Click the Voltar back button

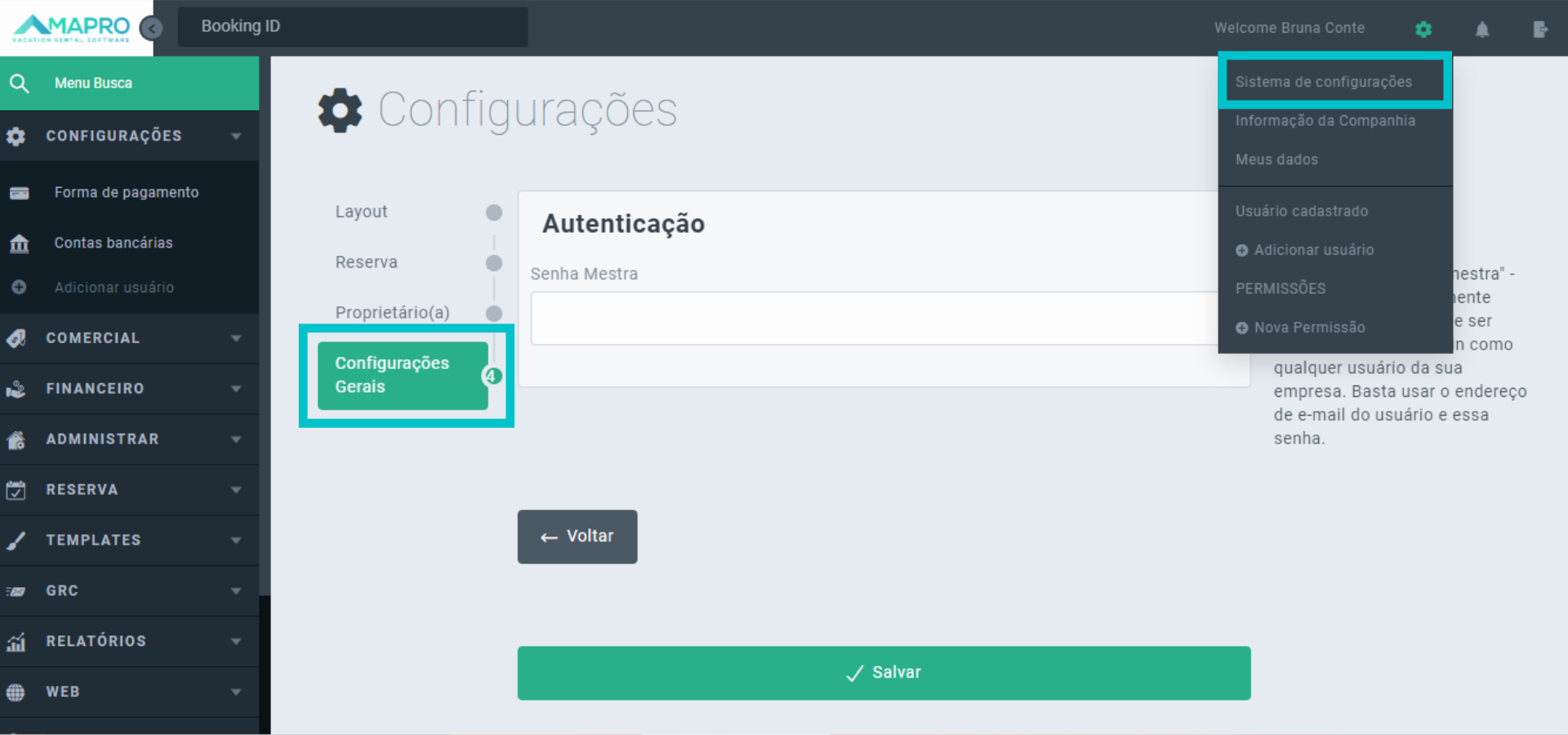pos(577,537)
